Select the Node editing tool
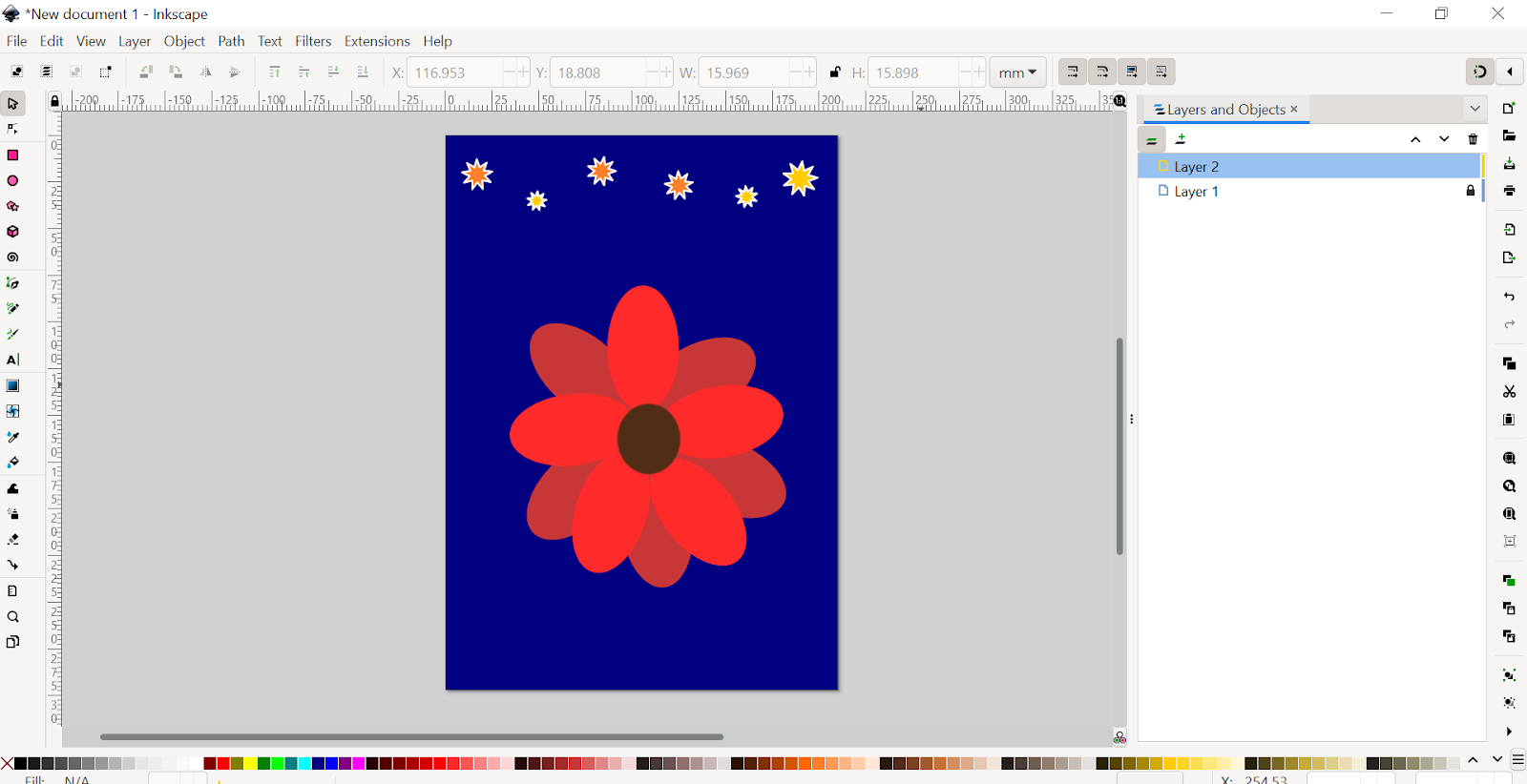The height and width of the screenshot is (784, 1527). 13,129
